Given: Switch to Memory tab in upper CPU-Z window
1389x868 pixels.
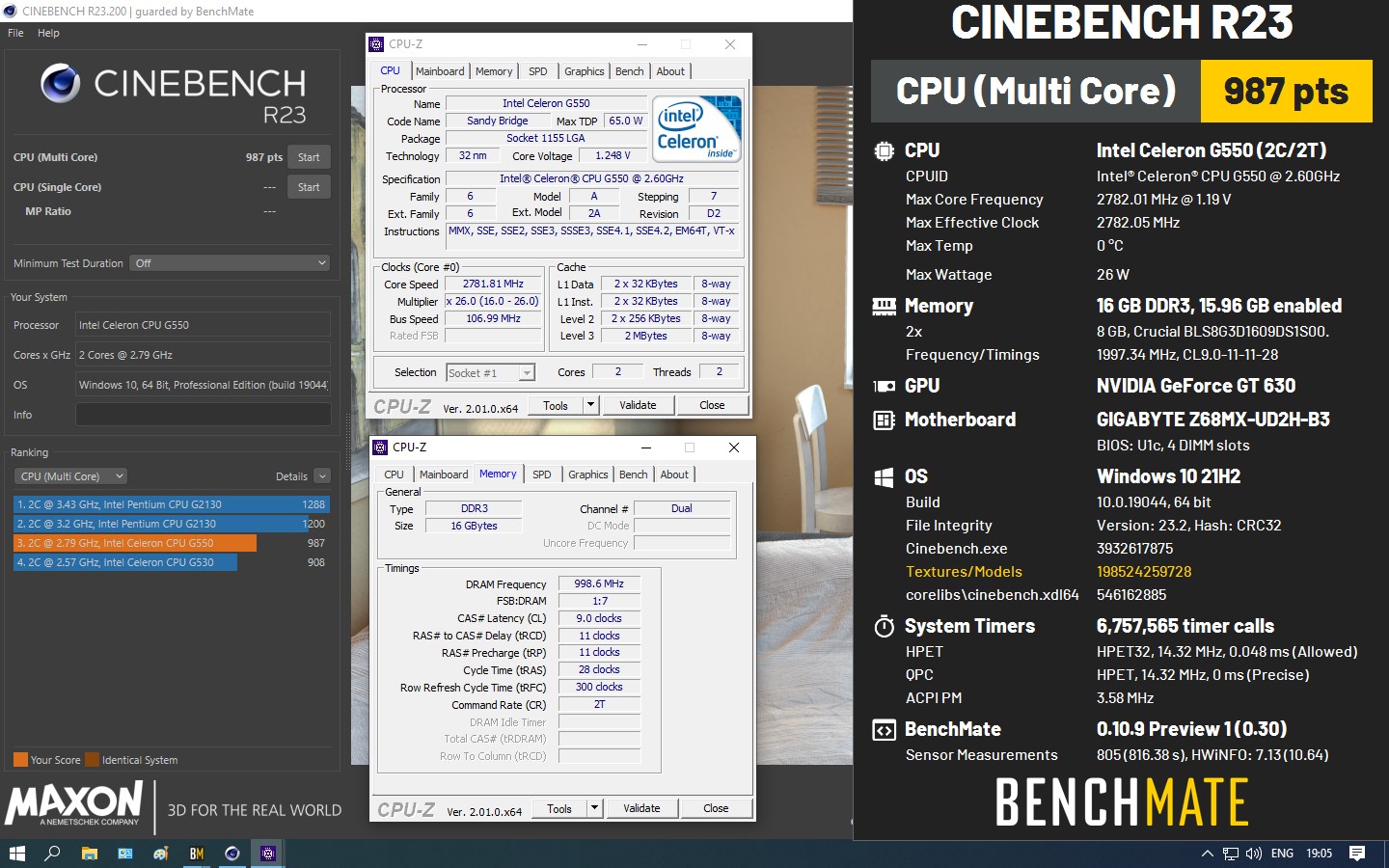Looking at the screenshot, I should [494, 71].
